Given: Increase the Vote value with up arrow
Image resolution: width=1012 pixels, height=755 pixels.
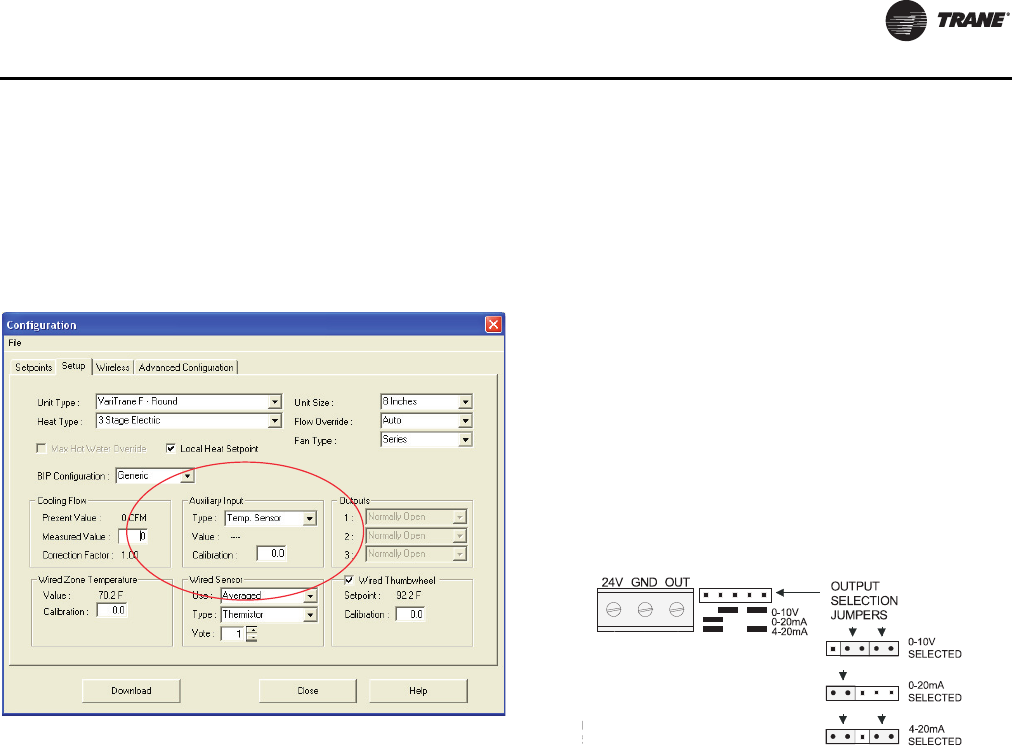Looking at the screenshot, I should [x=252, y=630].
